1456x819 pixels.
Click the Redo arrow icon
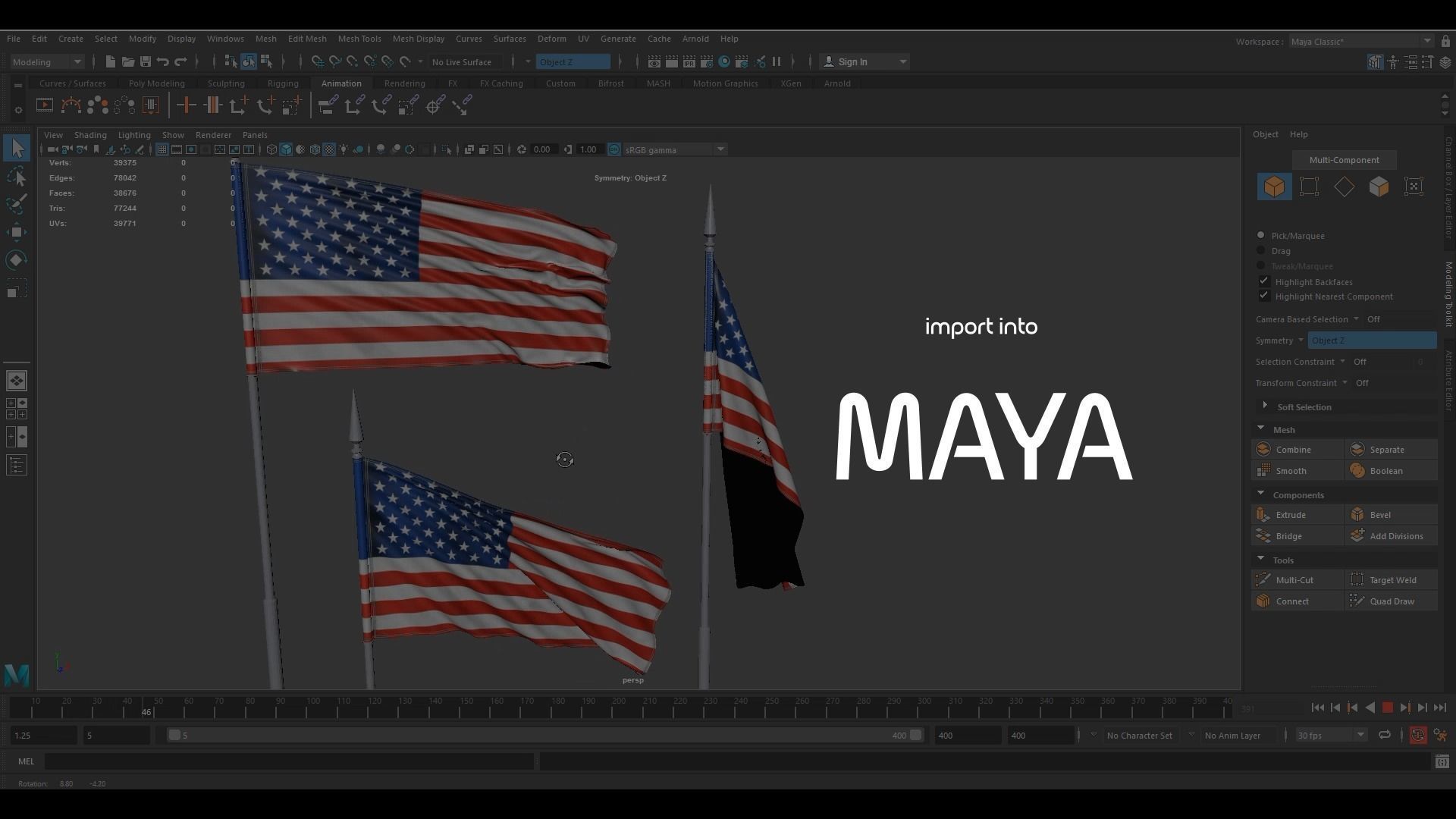[x=180, y=61]
